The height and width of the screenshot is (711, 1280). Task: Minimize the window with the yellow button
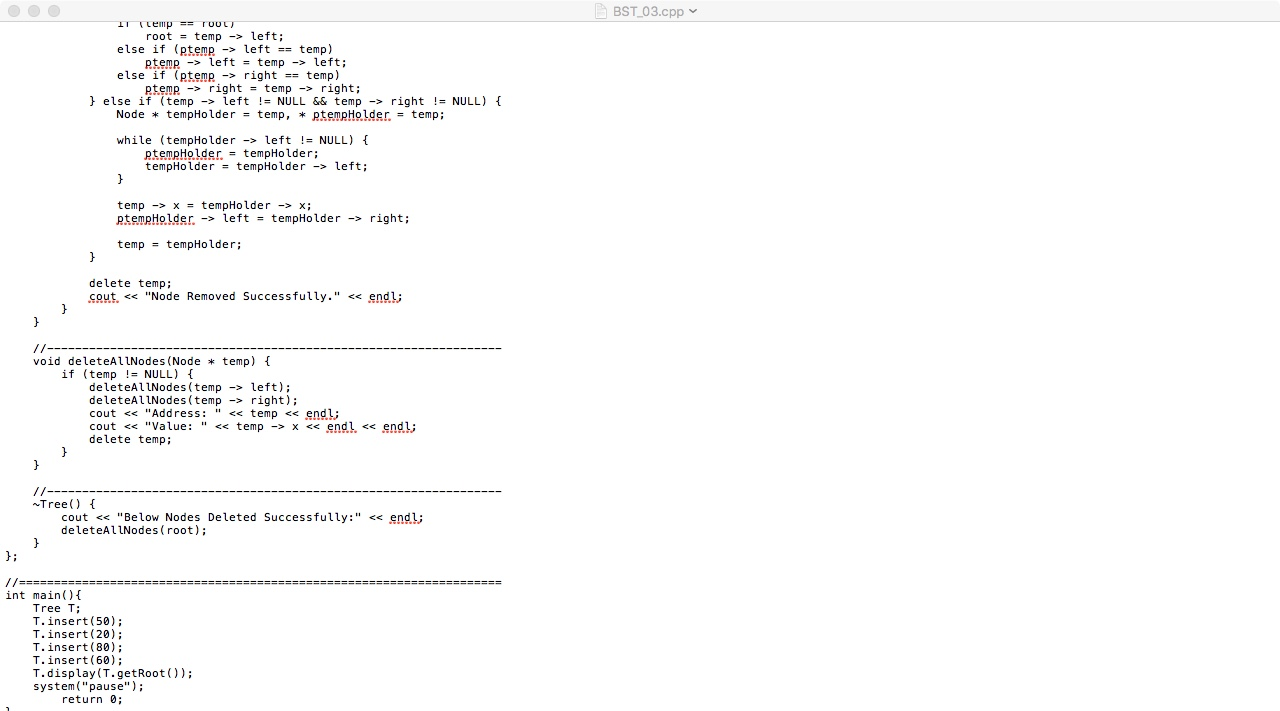coord(34,11)
